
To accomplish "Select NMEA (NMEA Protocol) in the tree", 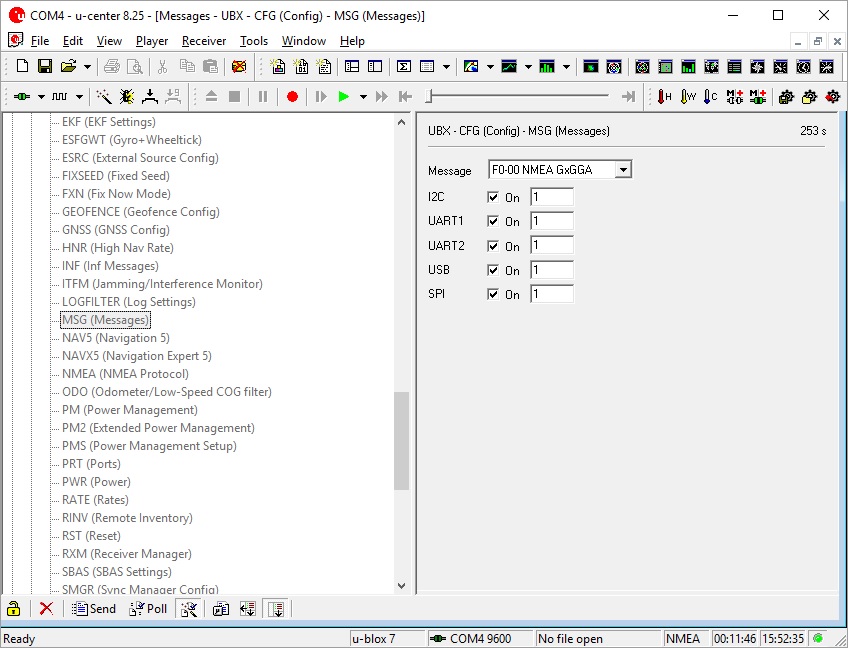I will click(x=125, y=374).
